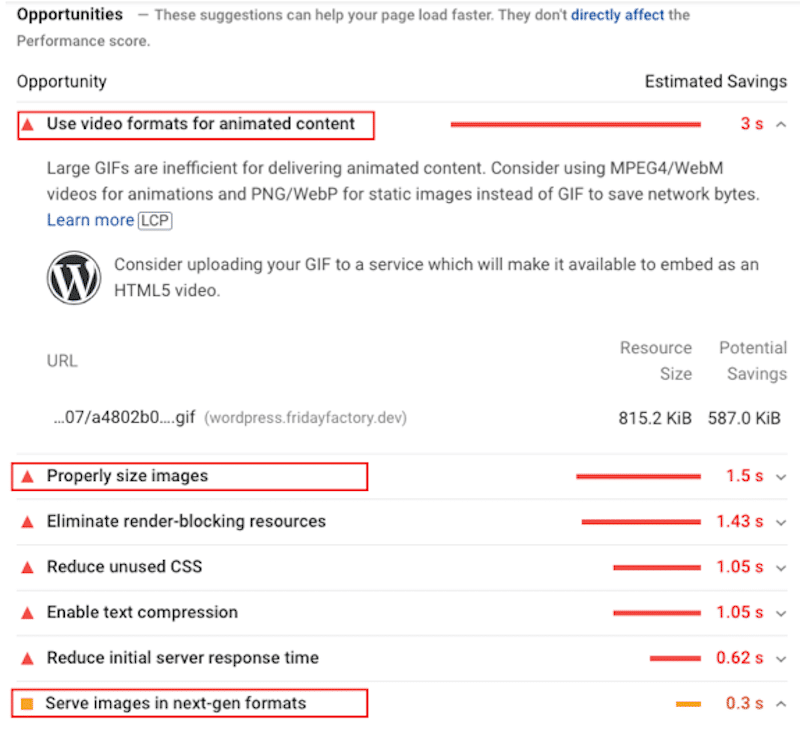Click orange square beside Serve images in next-gen
800x739 pixels.
tap(27, 704)
